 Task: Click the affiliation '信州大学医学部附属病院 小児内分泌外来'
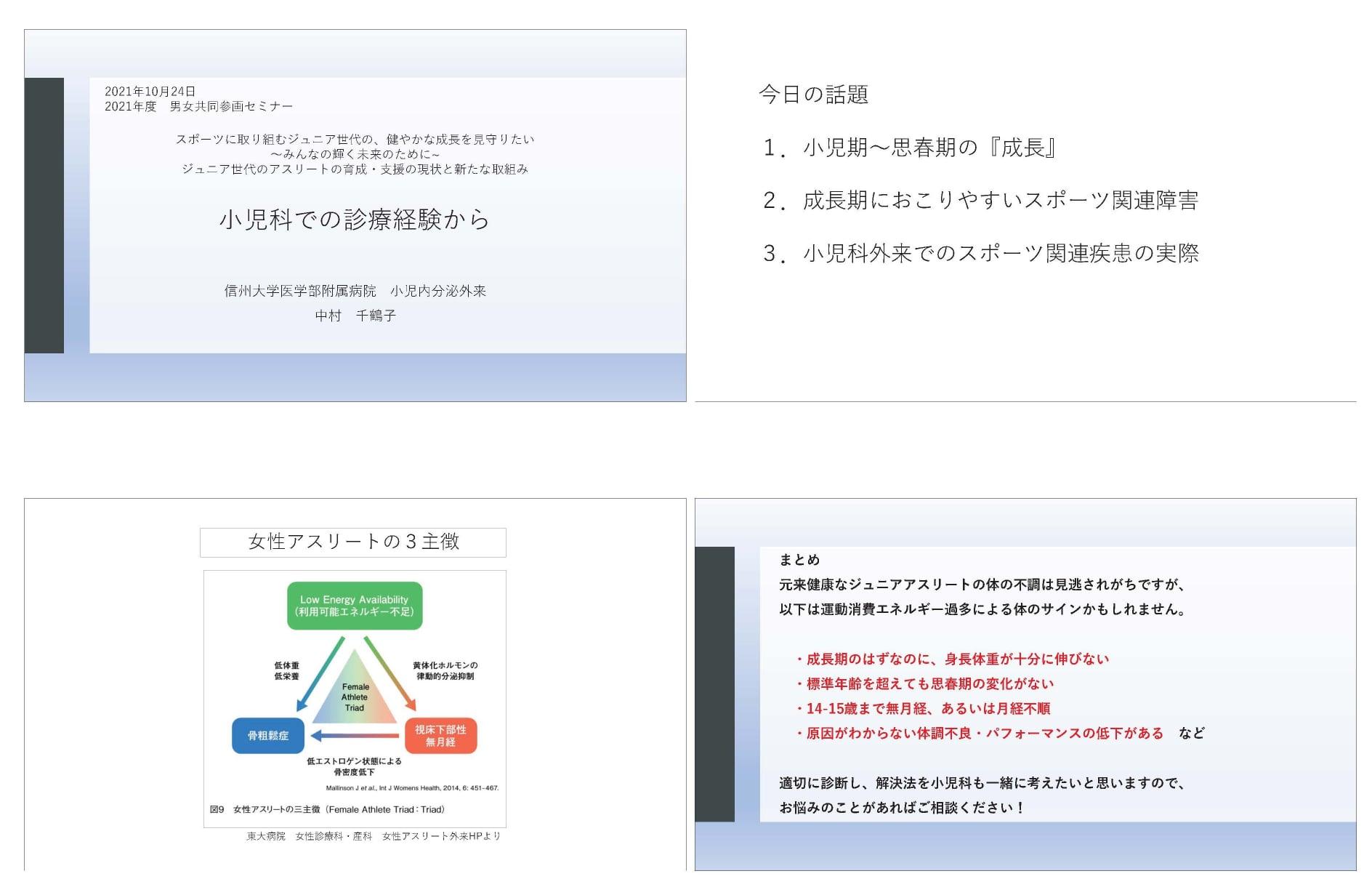tap(355, 291)
